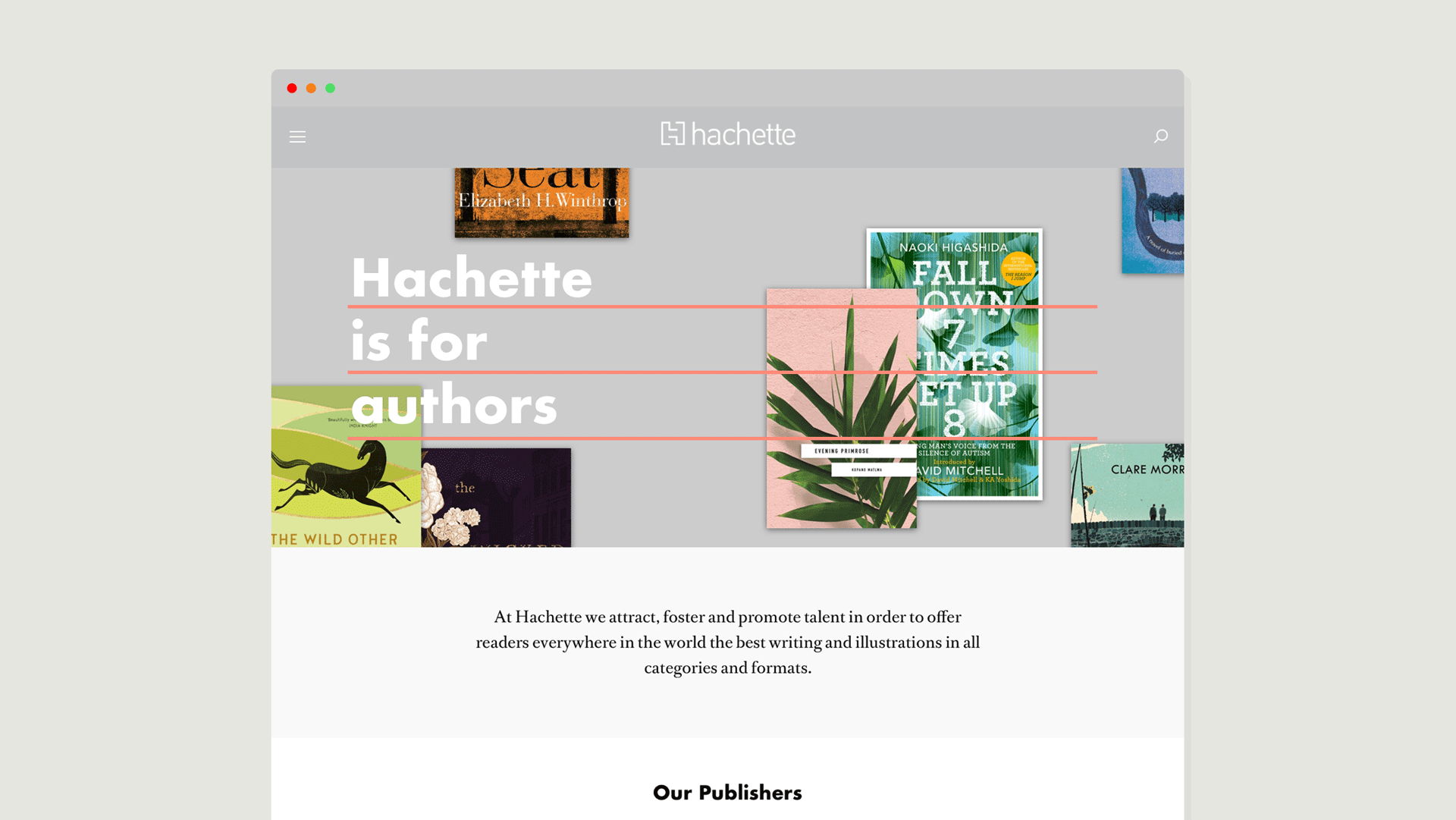Click the green traffic-light window control
This screenshot has width=1456, height=820.
pyautogui.click(x=330, y=88)
